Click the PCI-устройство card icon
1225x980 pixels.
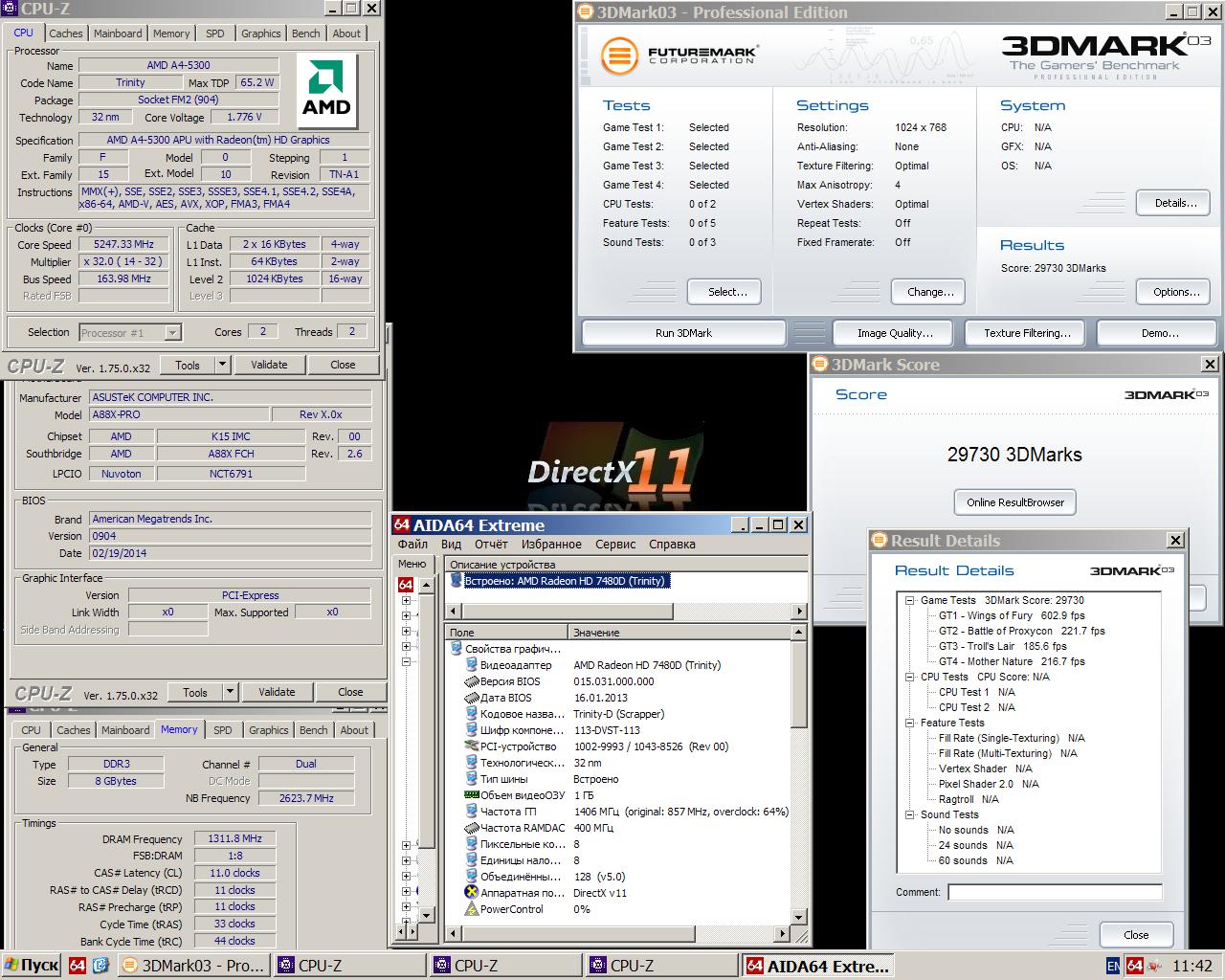click(x=471, y=746)
